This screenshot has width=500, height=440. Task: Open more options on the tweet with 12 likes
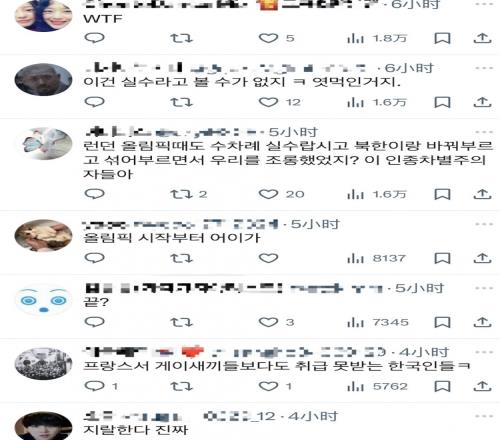coord(484,68)
